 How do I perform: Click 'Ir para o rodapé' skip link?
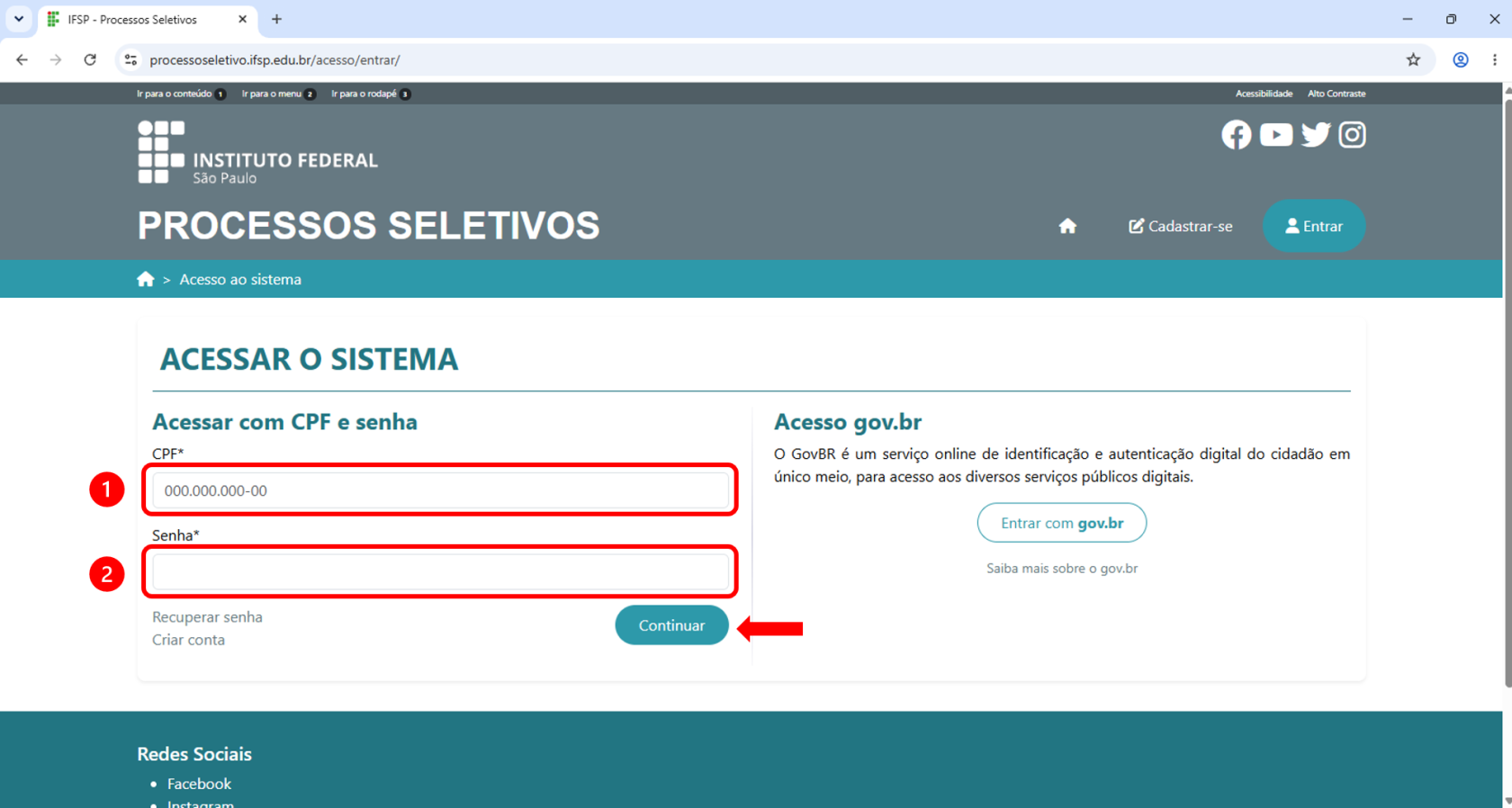(x=371, y=94)
